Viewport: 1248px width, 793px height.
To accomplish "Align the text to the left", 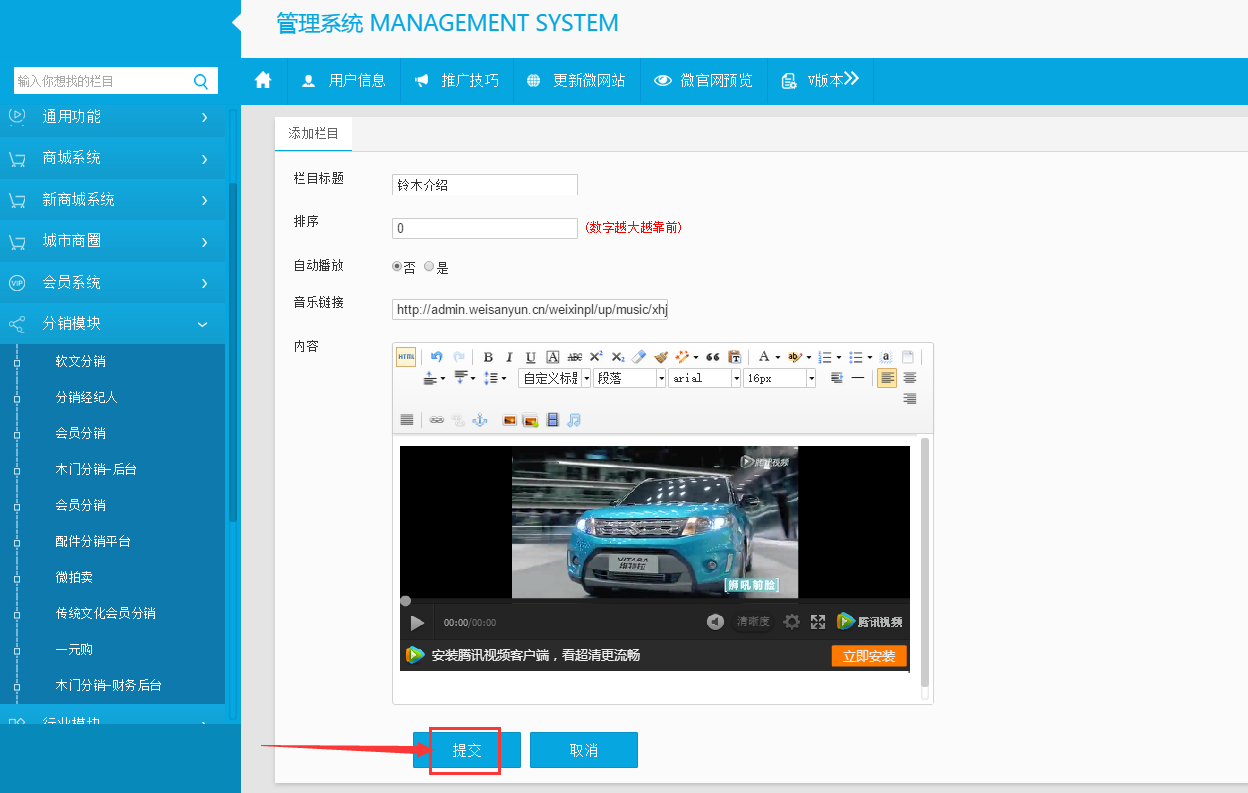I will click(887, 378).
